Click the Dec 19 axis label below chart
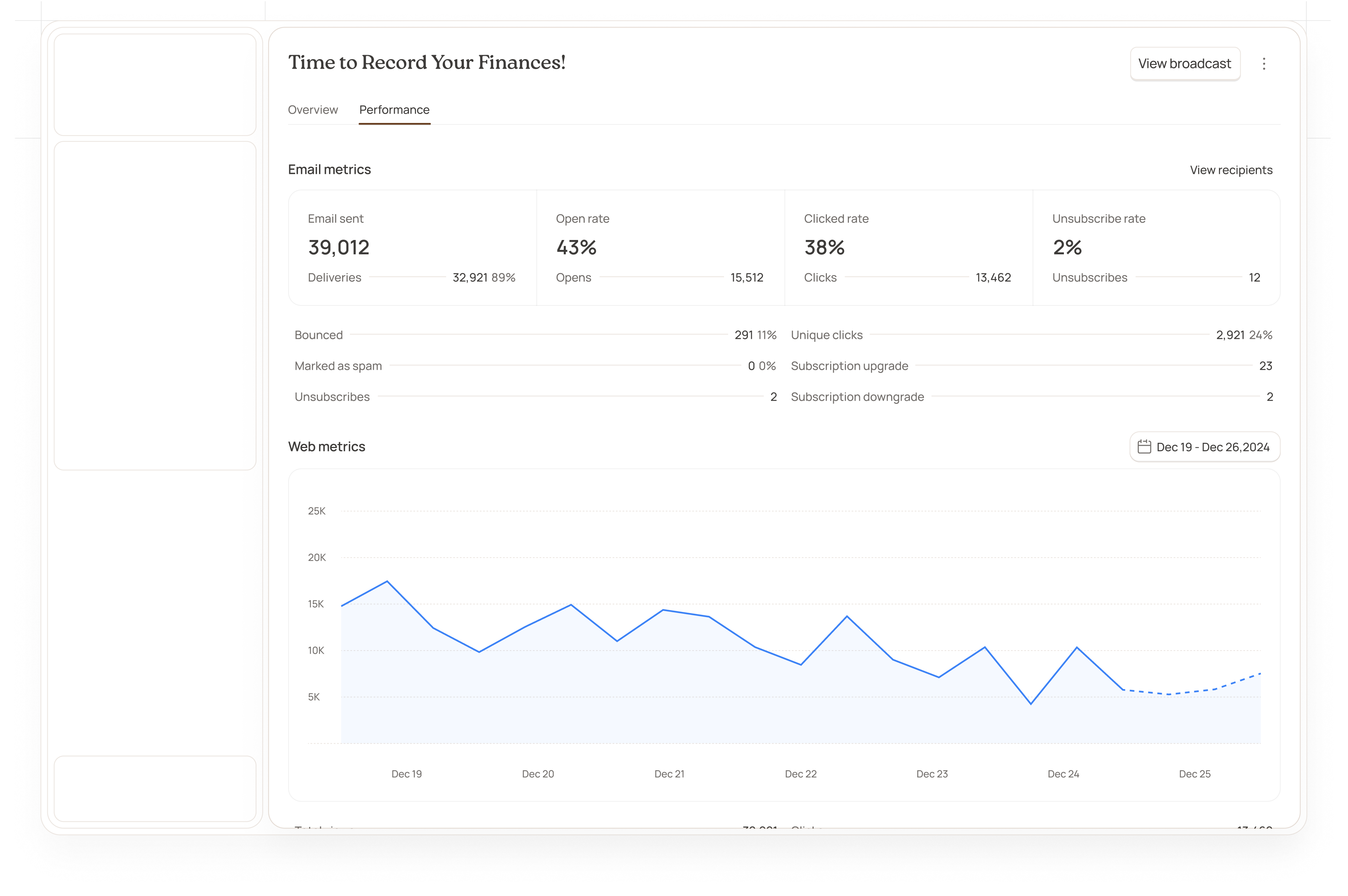The width and height of the screenshot is (1348, 896). coord(406,773)
